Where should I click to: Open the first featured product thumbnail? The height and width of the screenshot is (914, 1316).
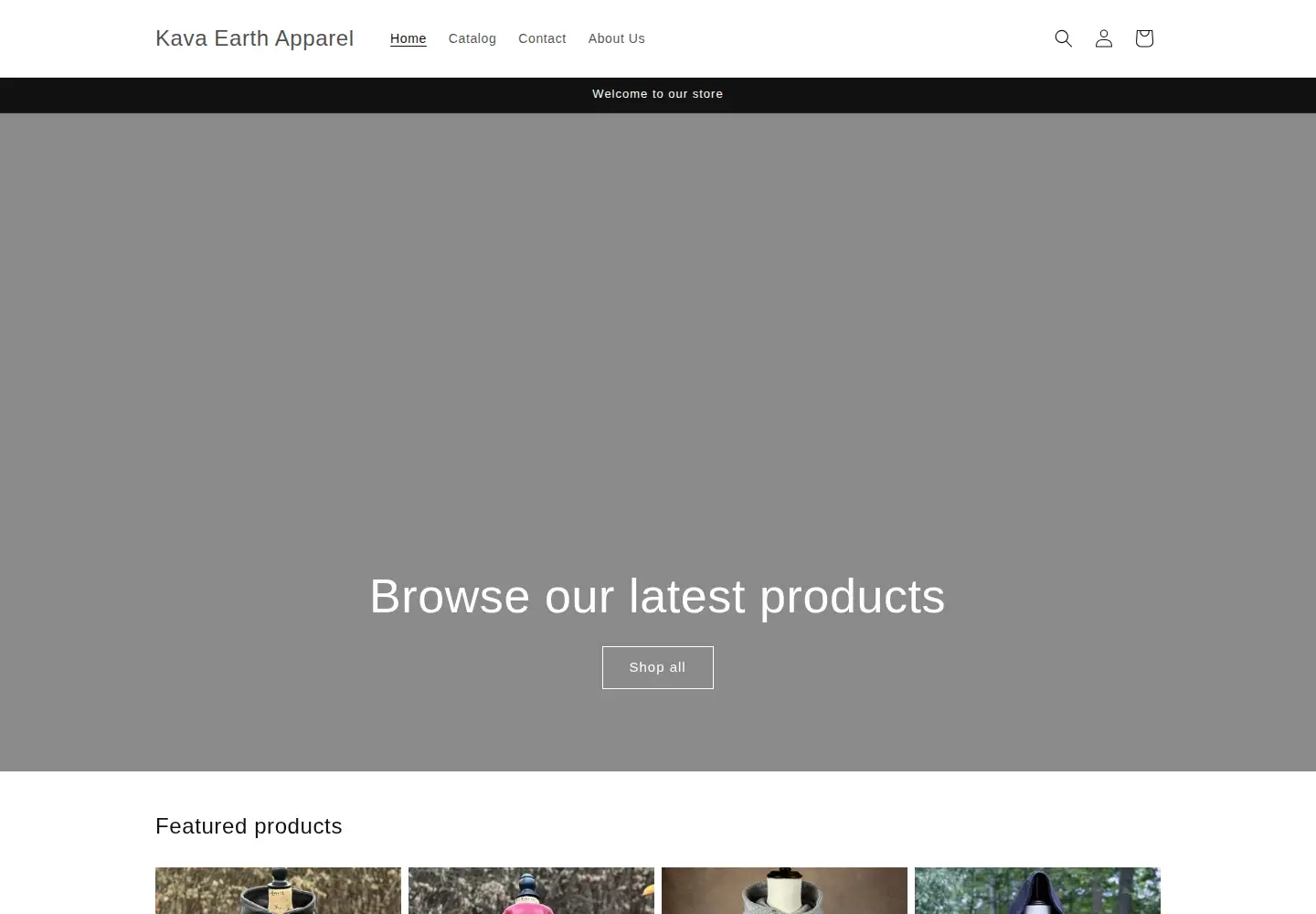pos(278,891)
